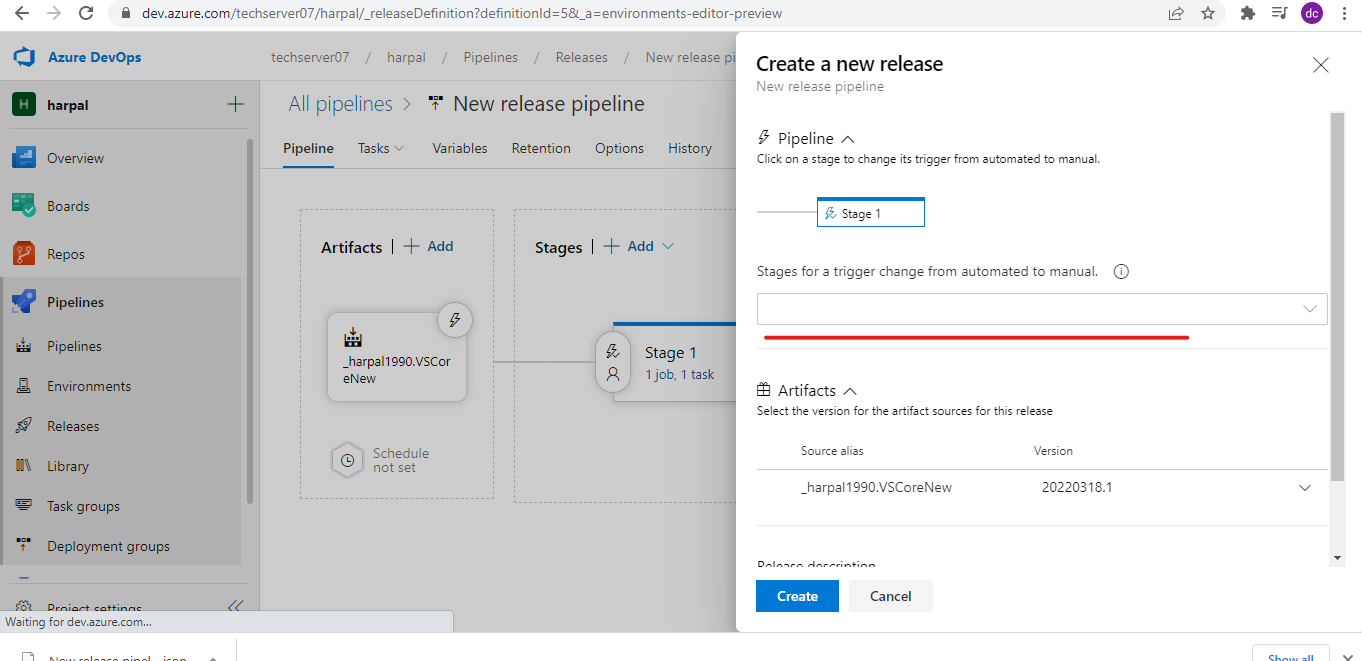Click the _harpal1990.VSCoreNew source alias text
Screen dimensions: 1362x661
coord(876,488)
